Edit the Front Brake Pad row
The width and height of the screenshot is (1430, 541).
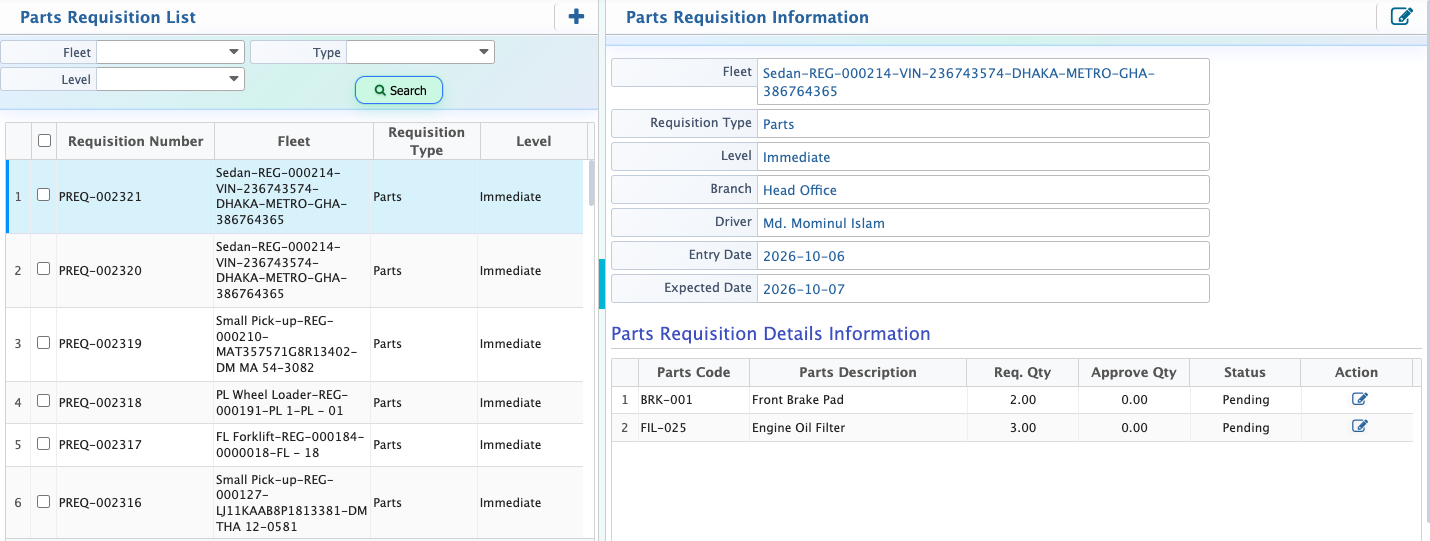[1359, 399]
